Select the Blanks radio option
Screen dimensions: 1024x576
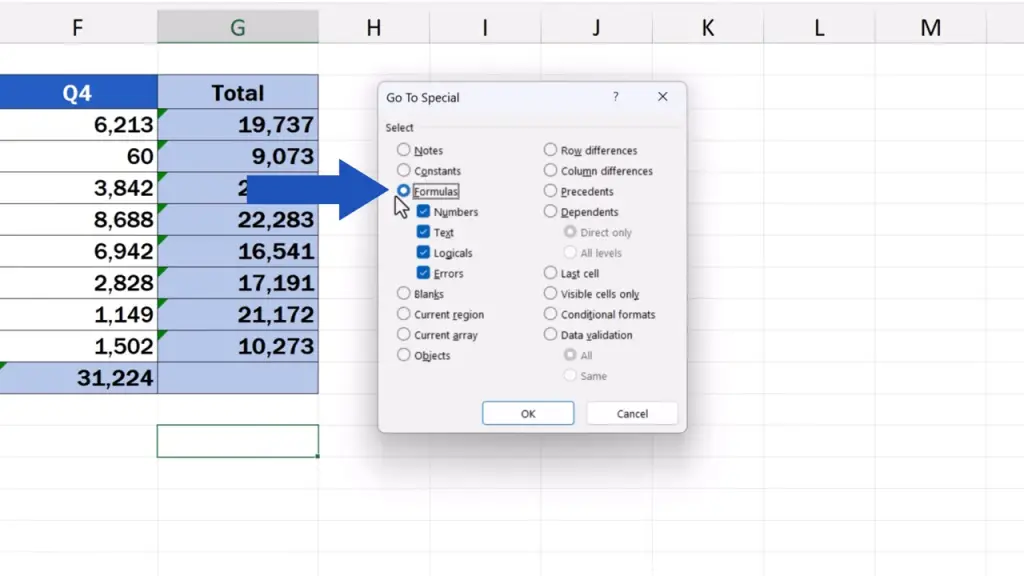click(404, 294)
